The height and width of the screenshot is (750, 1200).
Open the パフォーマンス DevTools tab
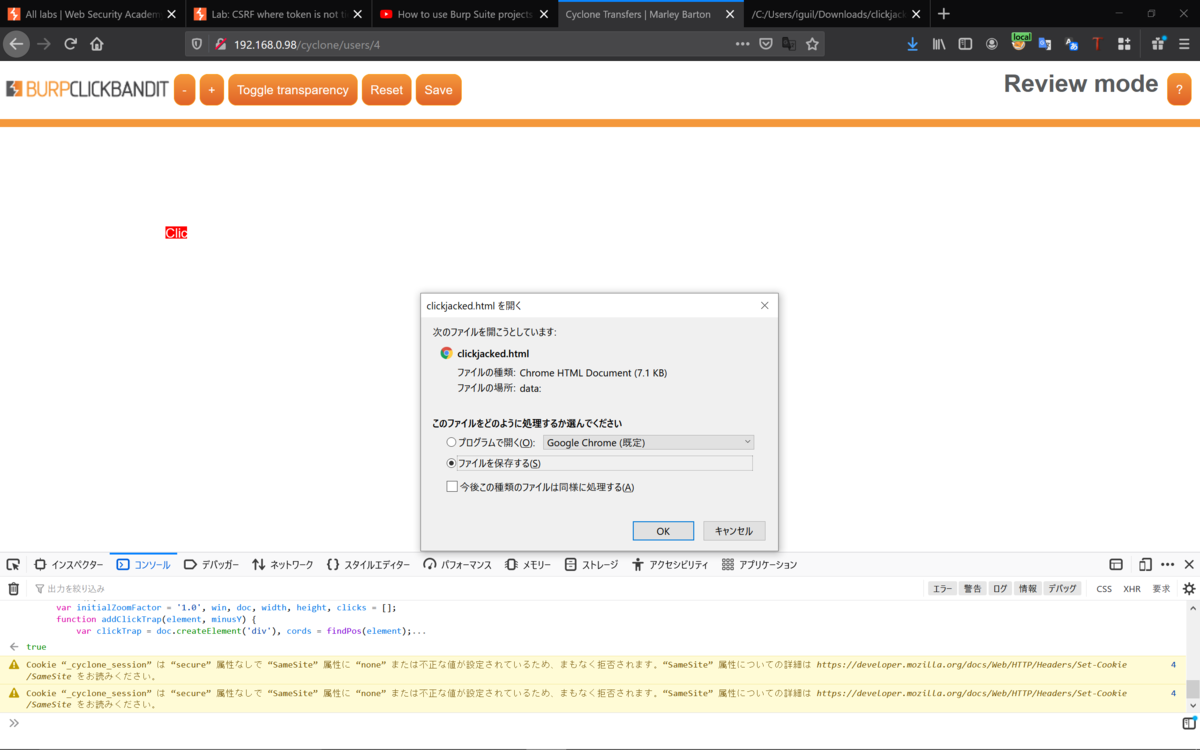click(x=457, y=565)
